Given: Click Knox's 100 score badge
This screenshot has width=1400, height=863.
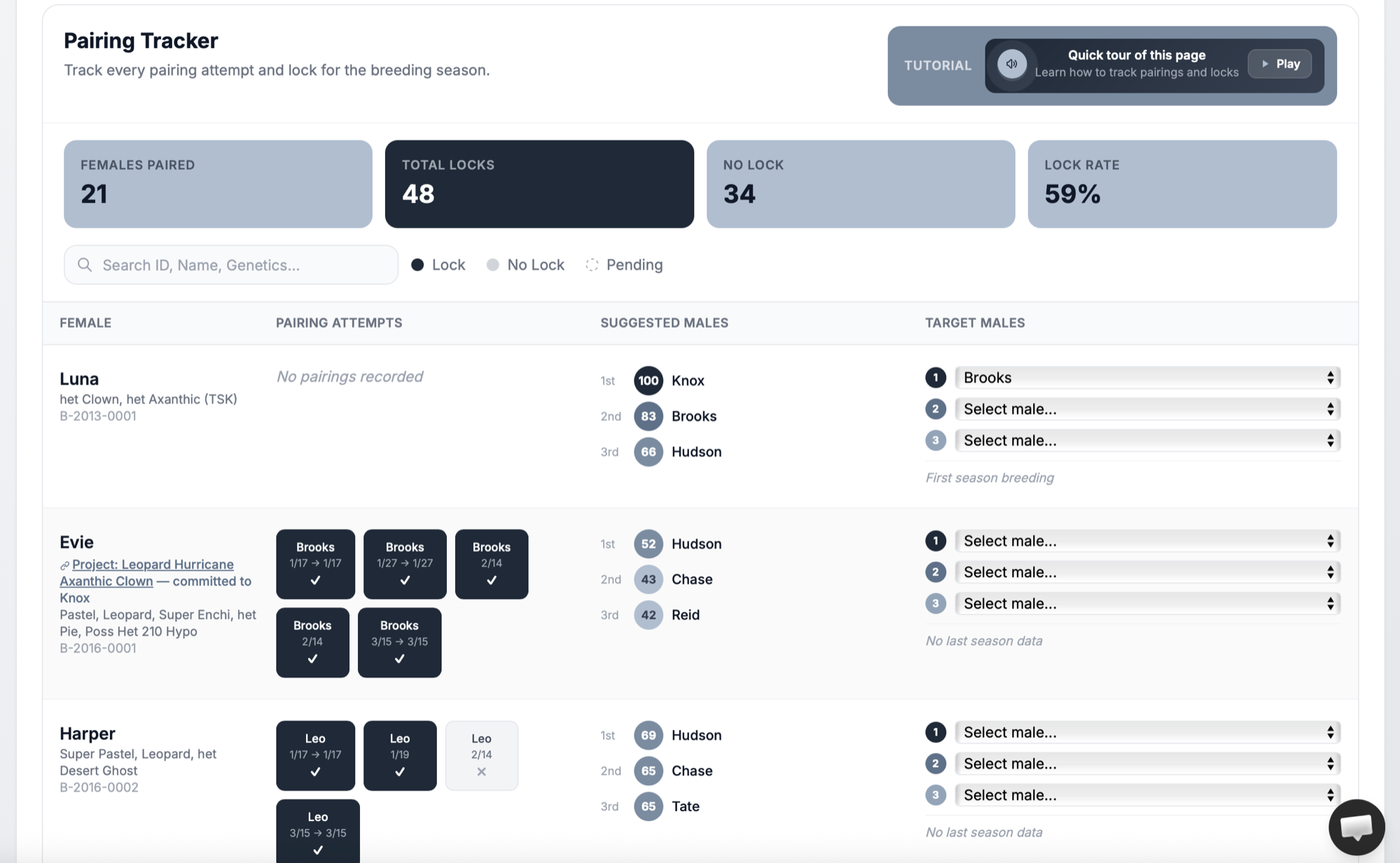Looking at the screenshot, I should [648, 381].
